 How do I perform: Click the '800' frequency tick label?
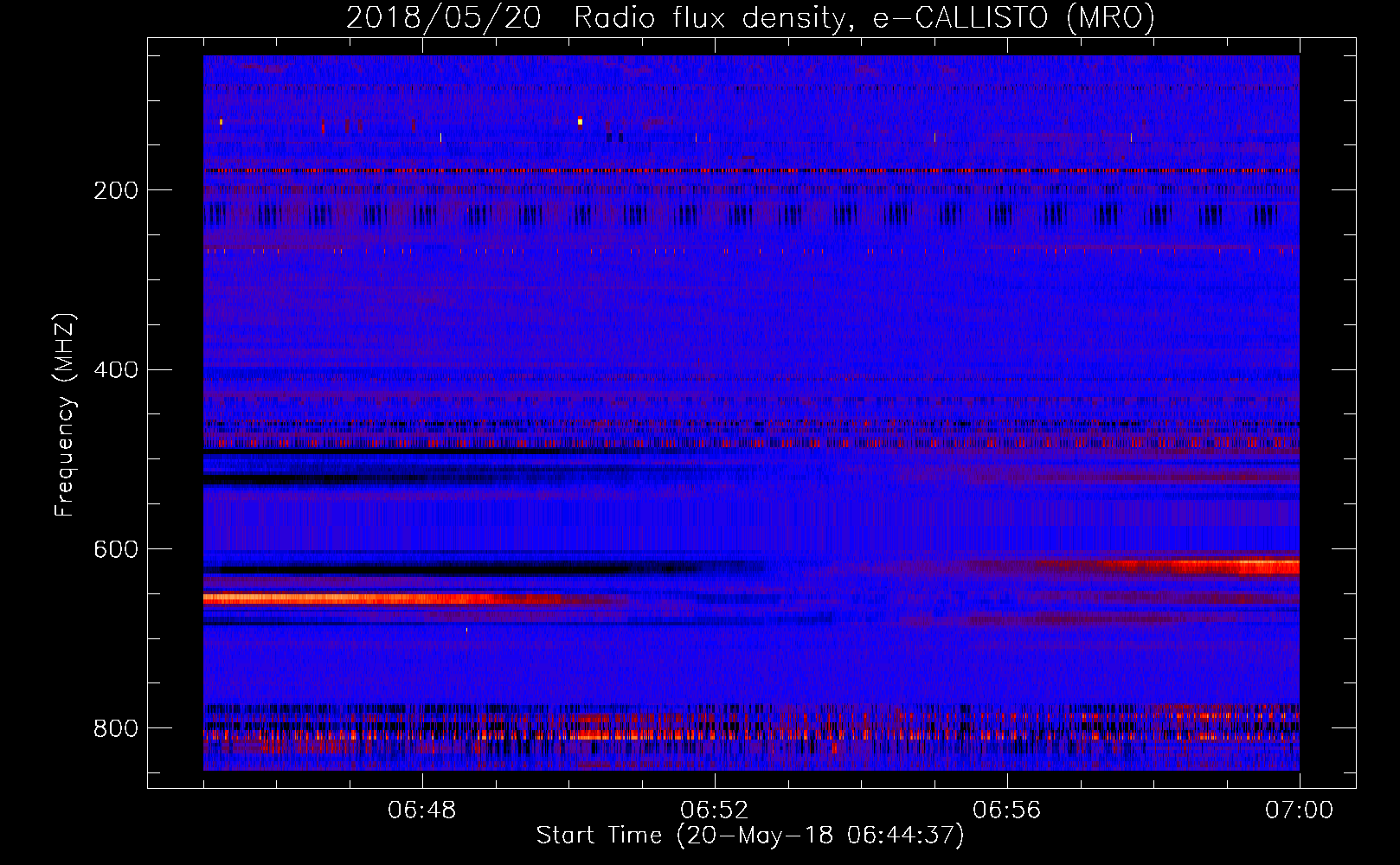coord(116,728)
